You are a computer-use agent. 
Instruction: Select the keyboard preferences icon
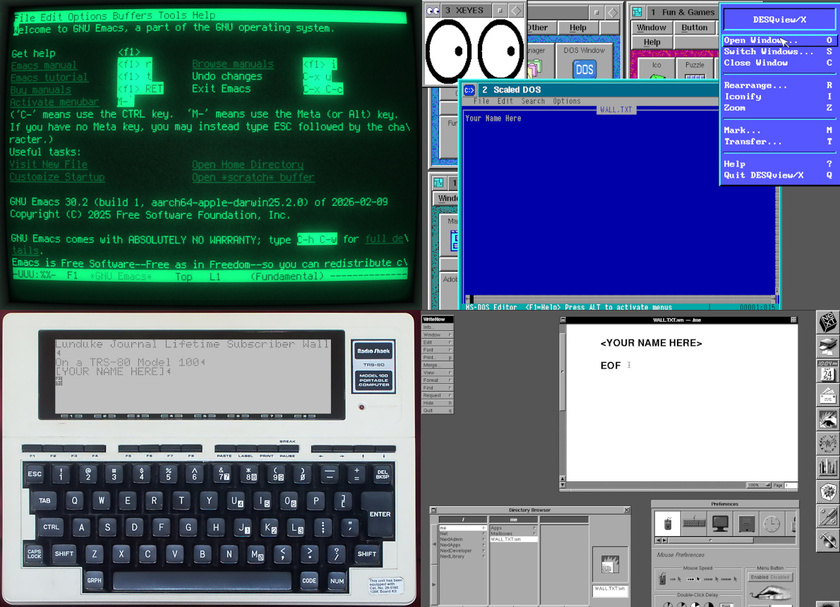click(x=694, y=523)
